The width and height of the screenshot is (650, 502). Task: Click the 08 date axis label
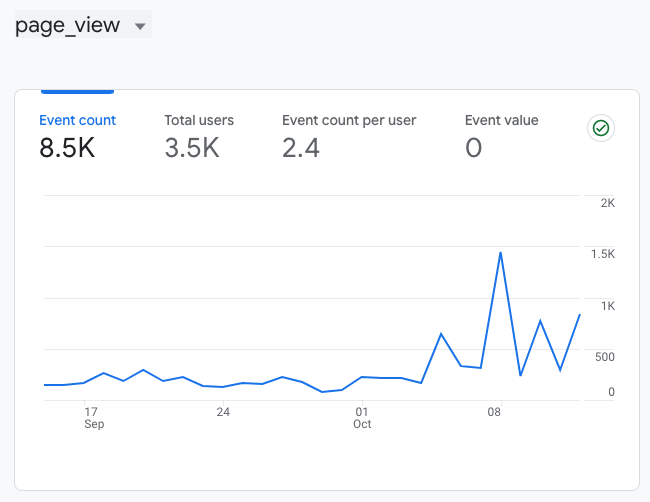pyautogui.click(x=495, y=411)
